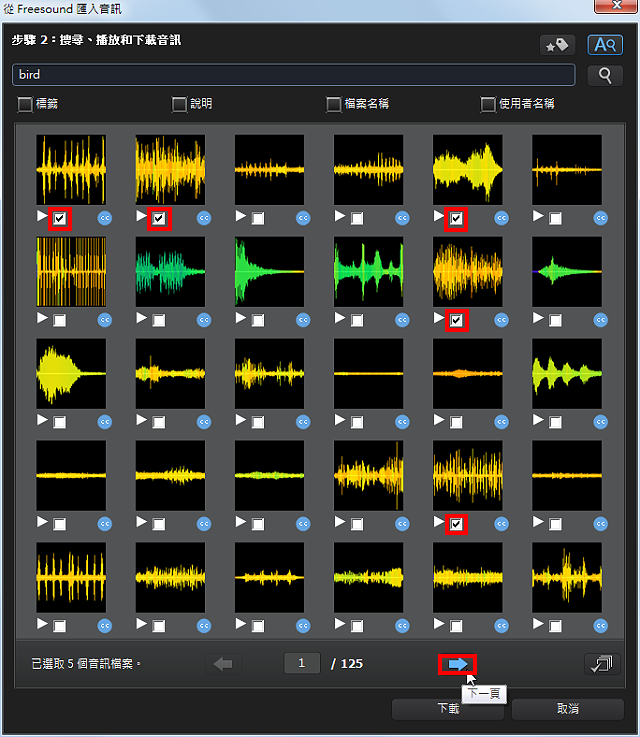This screenshot has height=737, width=640.
Task: Click CC license icon of first bottom-row sound
Action: coord(105,626)
